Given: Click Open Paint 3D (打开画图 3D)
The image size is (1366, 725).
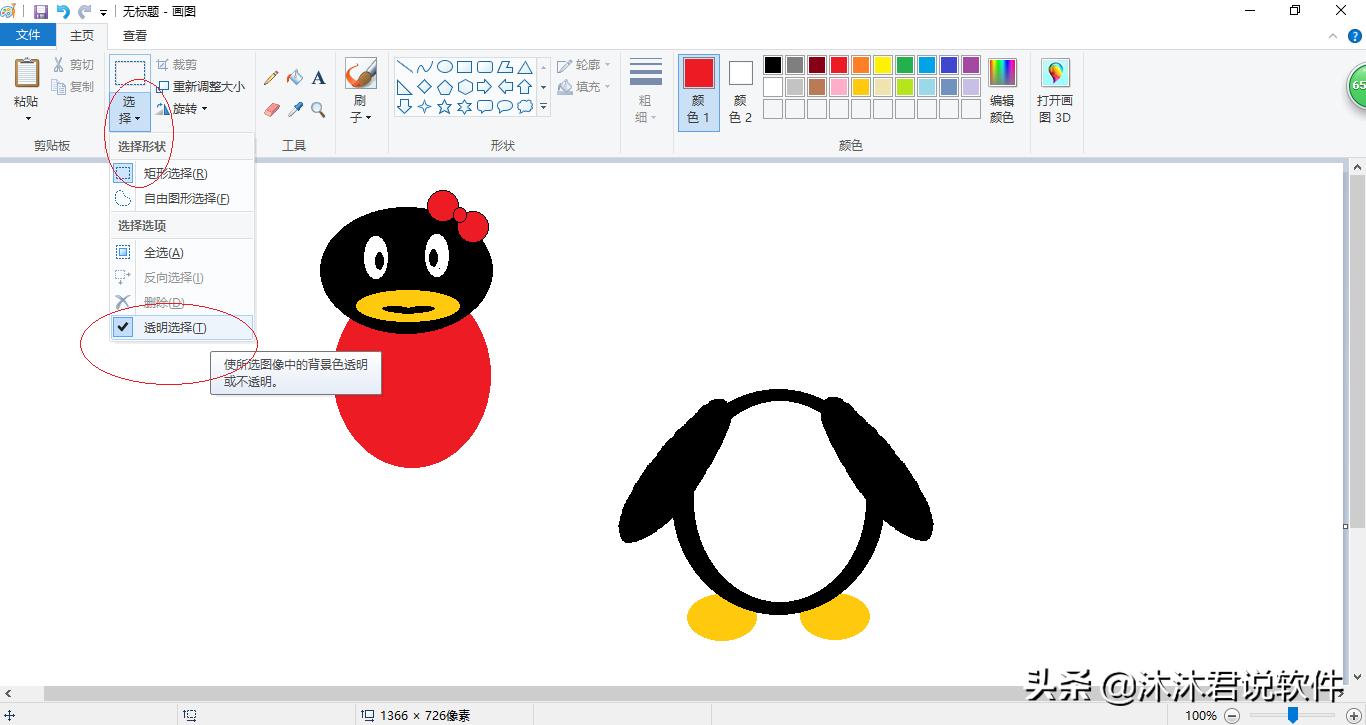Looking at the screenshot, I should coord(1055,92).
